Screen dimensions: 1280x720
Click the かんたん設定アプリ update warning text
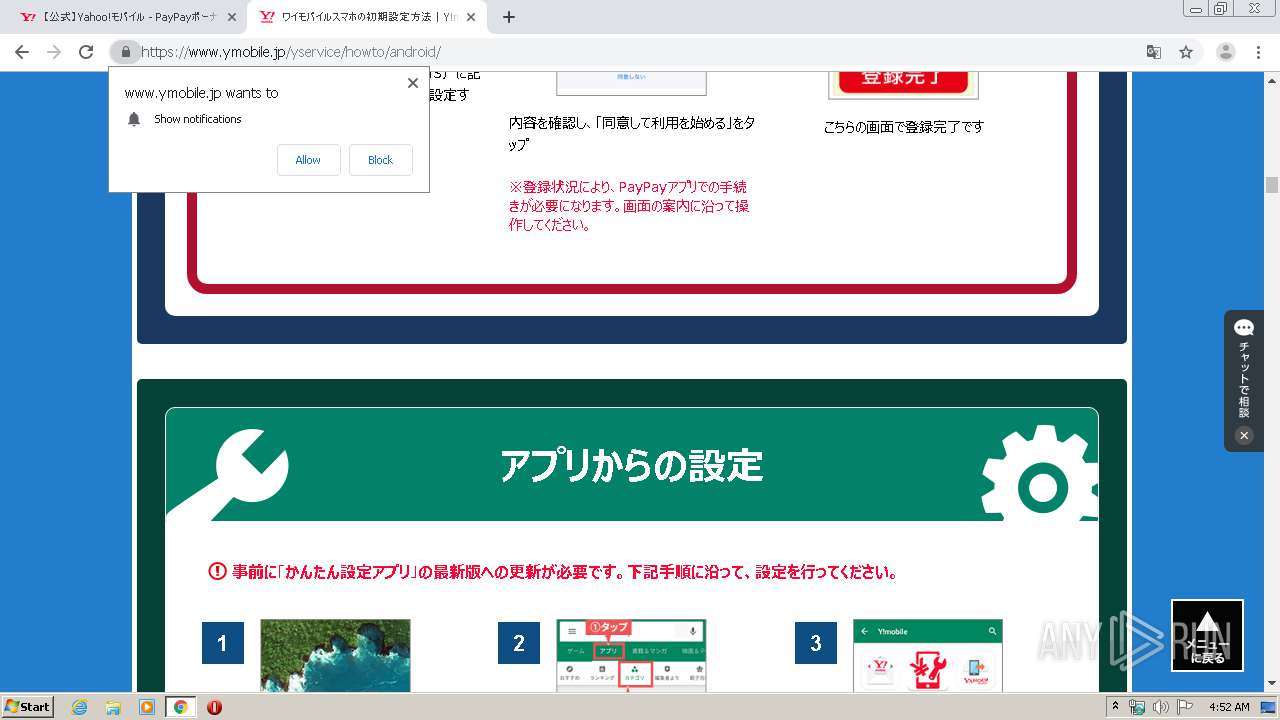(x=564, y=573)
